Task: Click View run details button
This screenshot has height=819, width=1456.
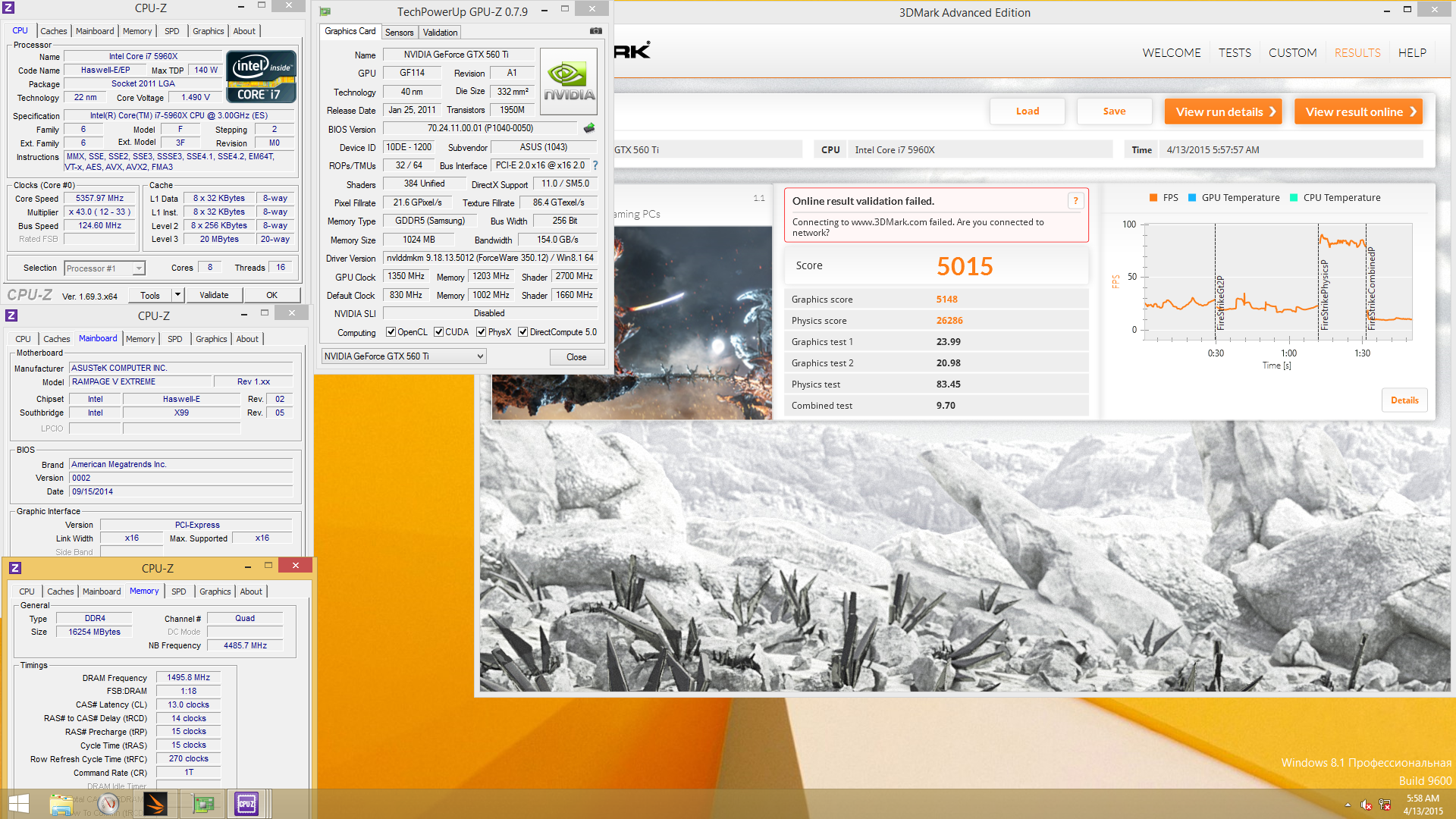Action: (1223, 111)
